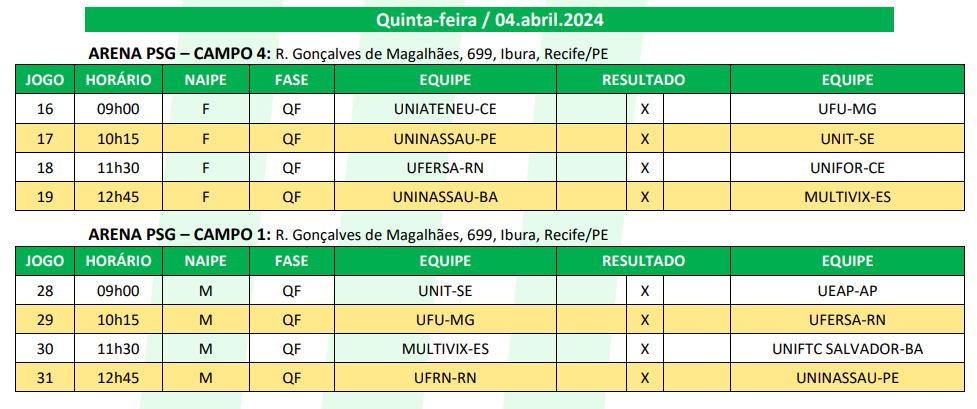Click the left result score field of game 16
This screenshot has height=409, width=977.
pyautogui.click(x=591, y=109)
